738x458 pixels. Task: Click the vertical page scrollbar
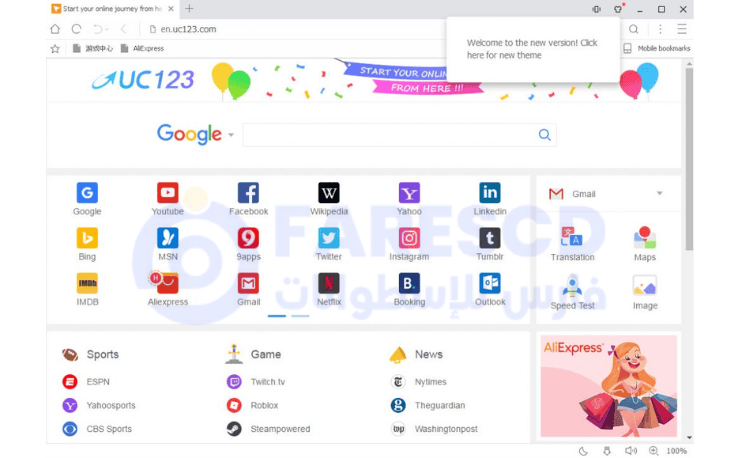pos(689,160)
